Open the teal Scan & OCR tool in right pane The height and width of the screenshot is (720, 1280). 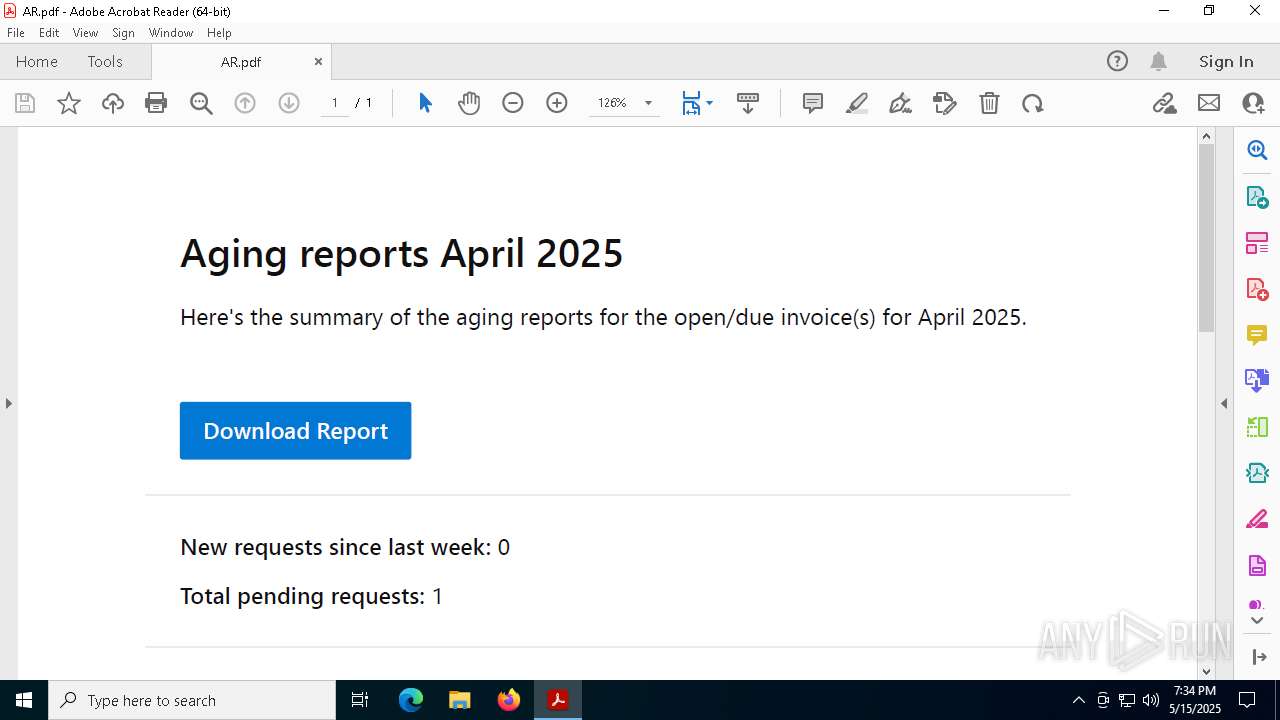(x=1257, y=473)
